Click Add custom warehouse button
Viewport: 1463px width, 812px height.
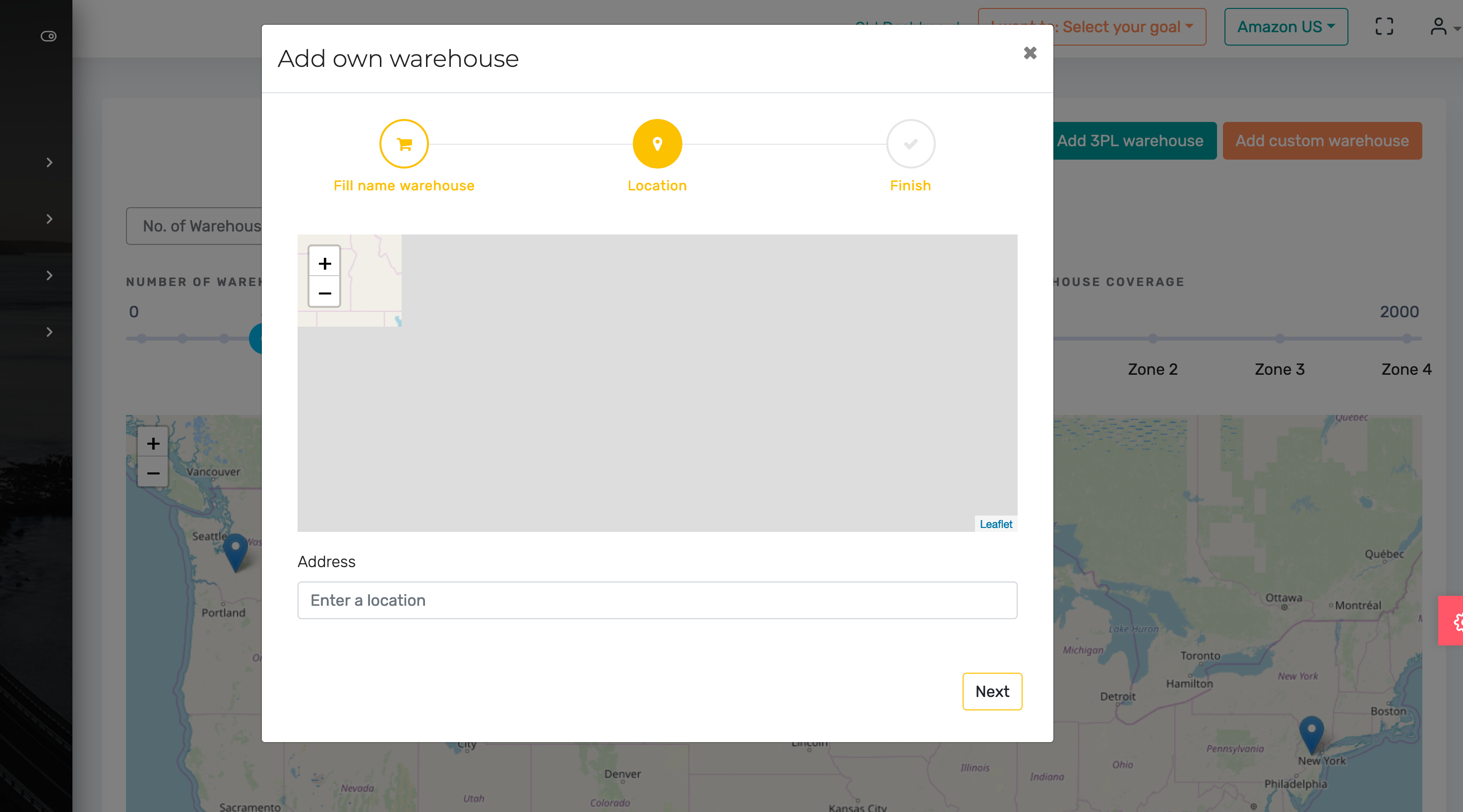(1322, 141)
